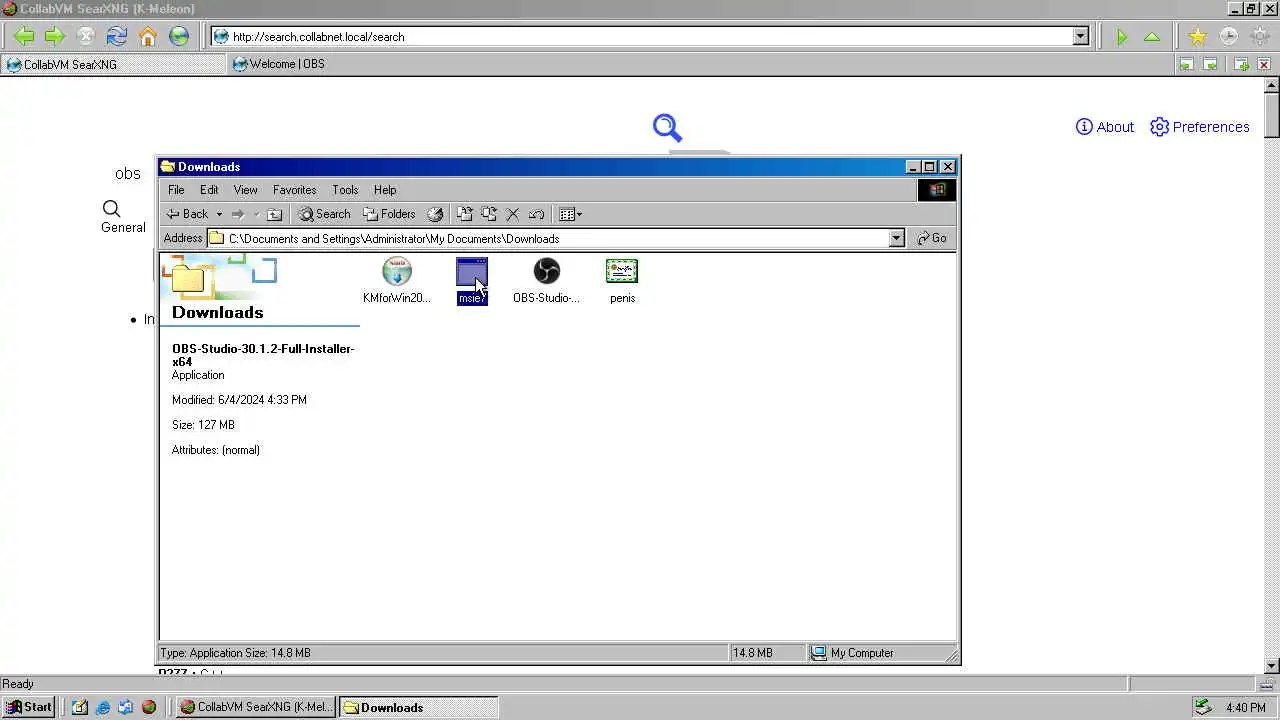1280x720 pixels.
Task: Click Go button next to Address bar
Action: pos(932,238)
